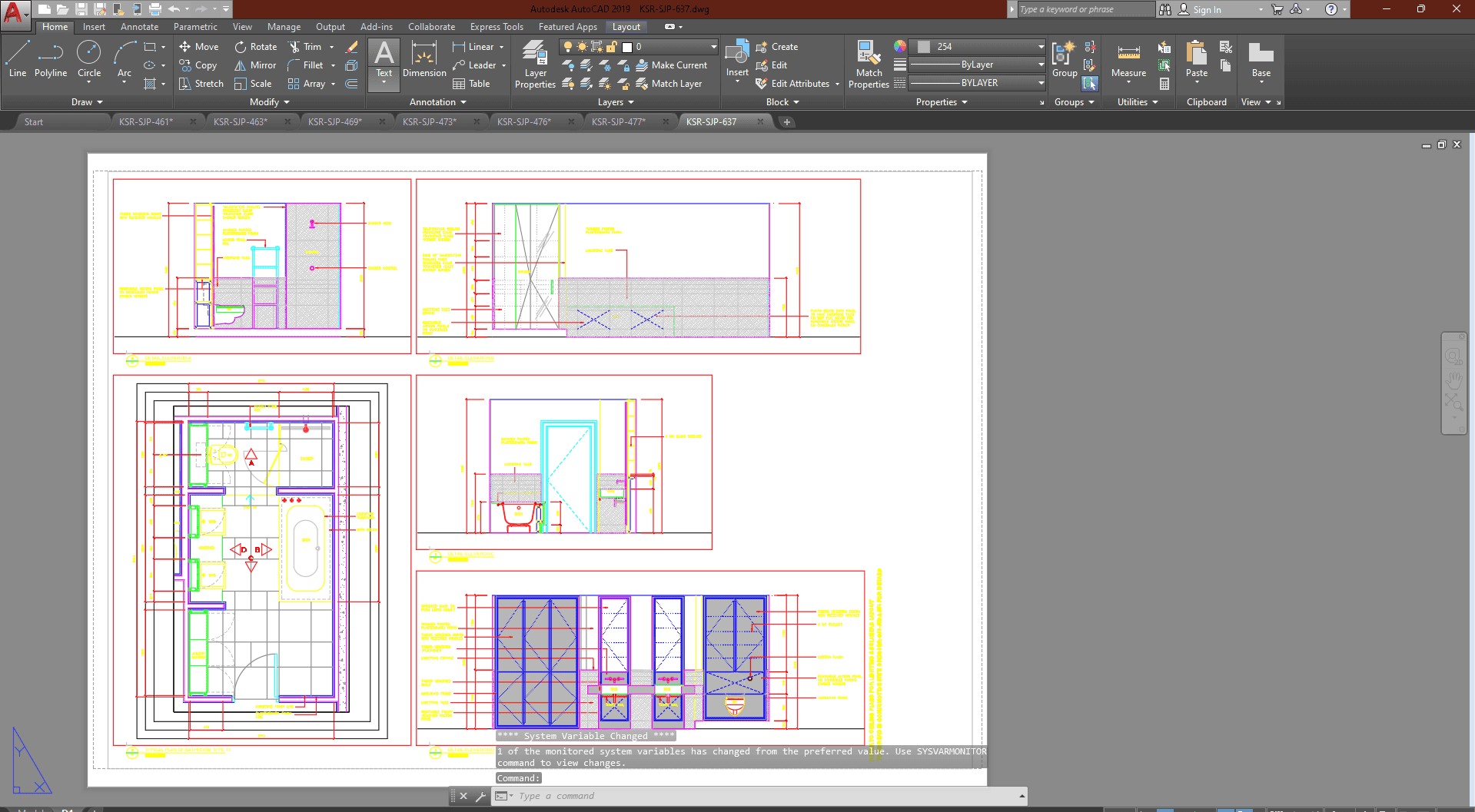Open the Quick Calculator icon in Utilities
The height and width of the screenshot is (812, 1475).
1164,84
